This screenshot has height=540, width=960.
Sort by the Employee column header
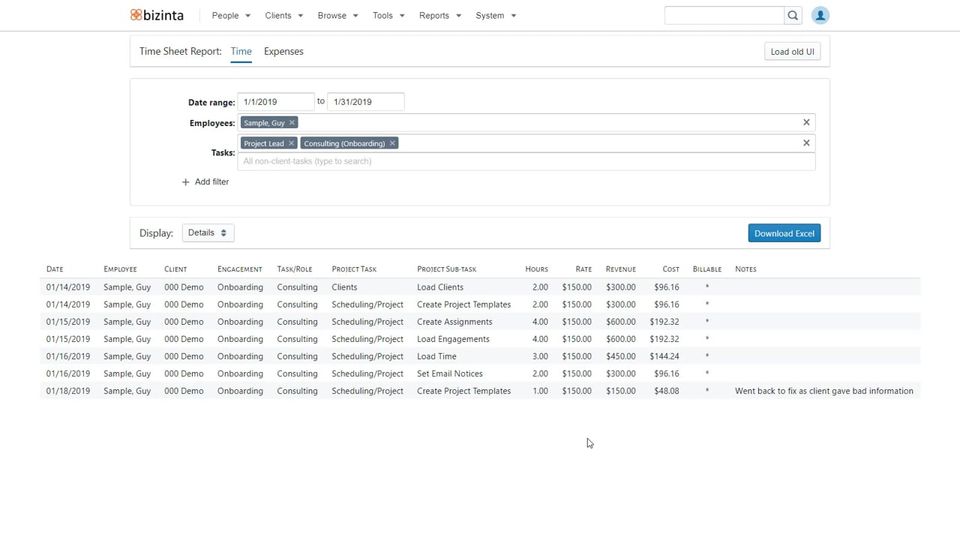(x=120, y=269)
